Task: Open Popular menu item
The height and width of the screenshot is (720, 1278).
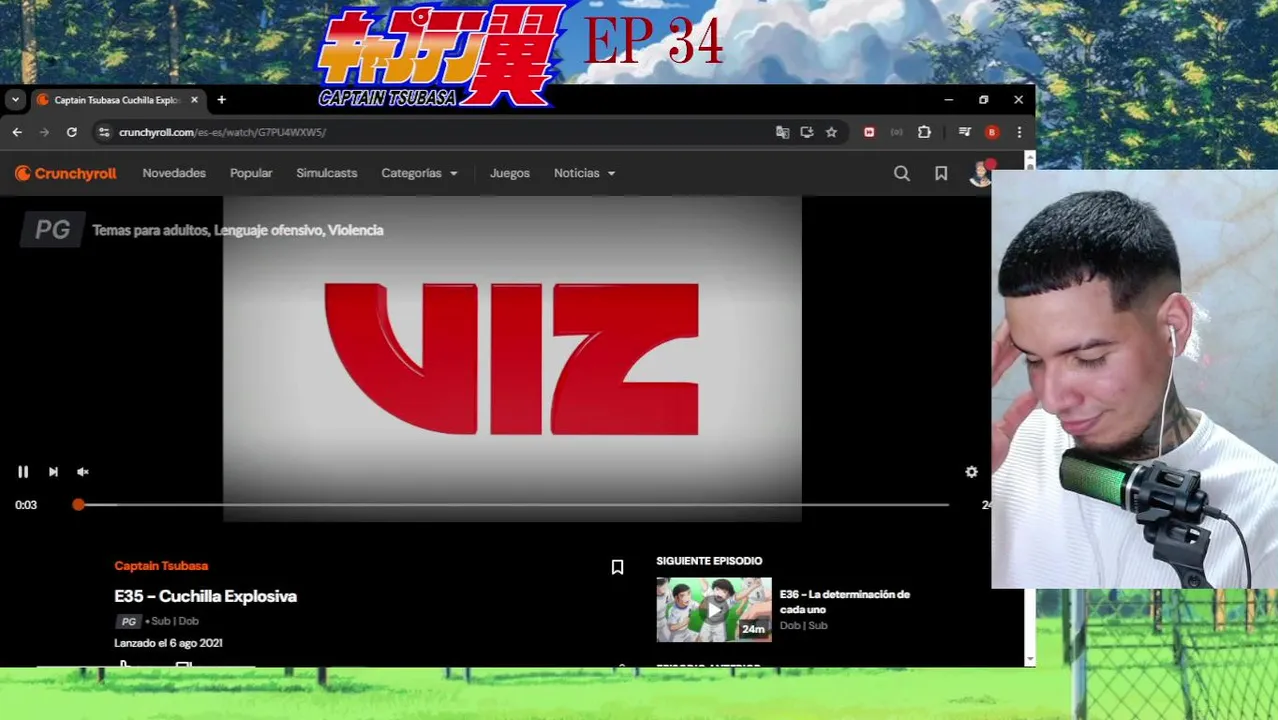Action: pyautogui.click(x=251, y=173)
